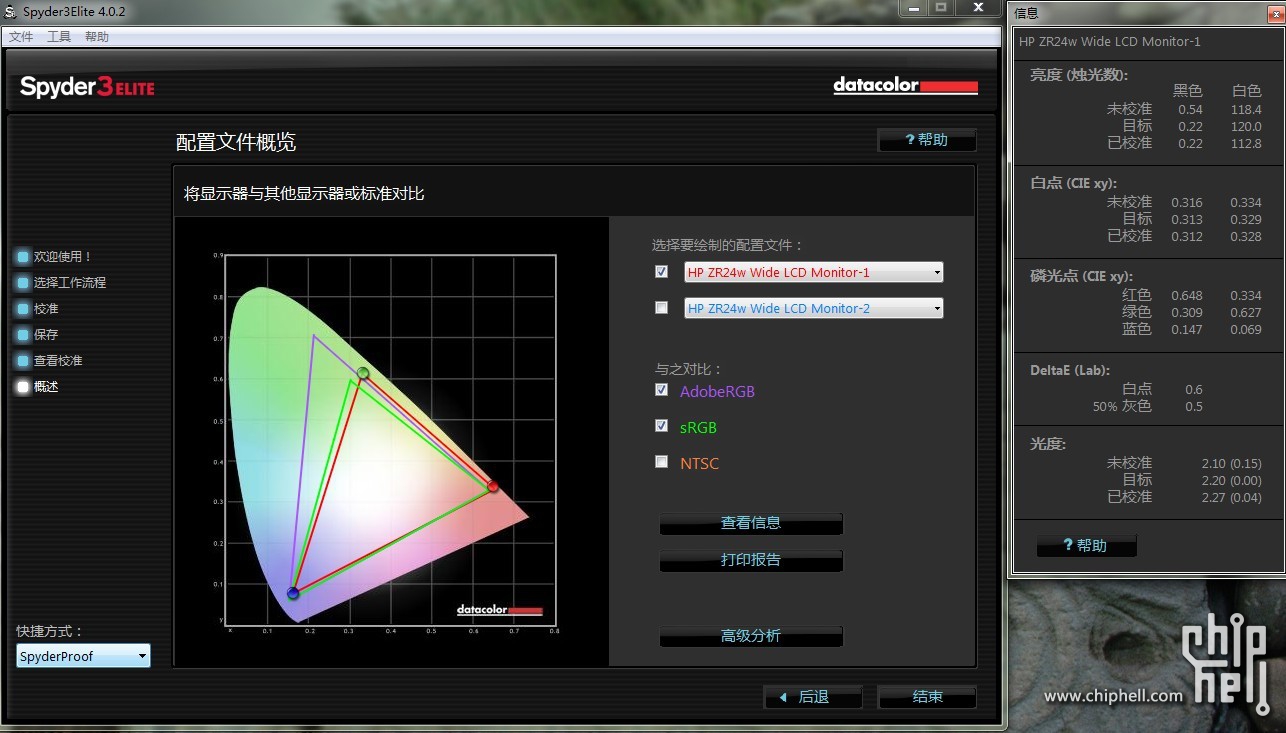Image resolution: width=1286 pixels, height=733 pixels.
Task: Click the Spyder3Elite title bar app icon
Action: [x=11, y=11]
